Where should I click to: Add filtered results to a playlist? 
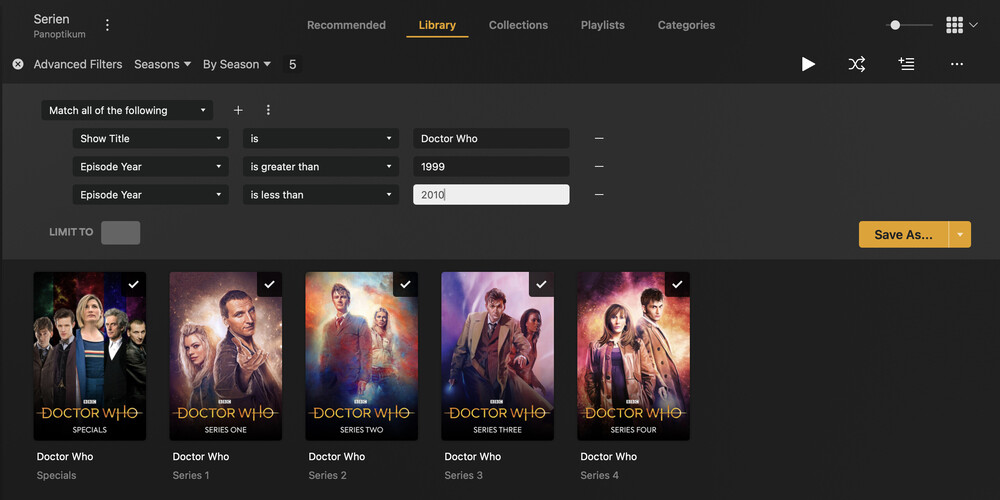906,64
